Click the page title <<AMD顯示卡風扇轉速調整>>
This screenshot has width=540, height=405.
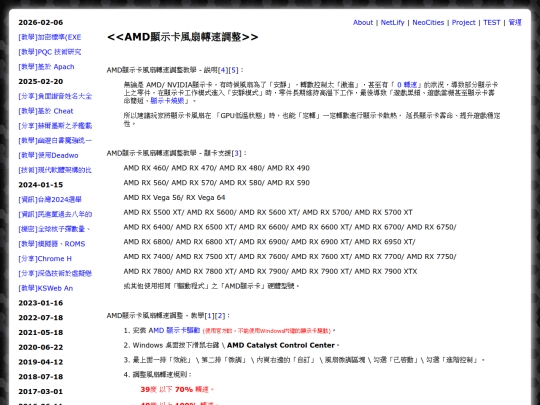pos(183,37)
